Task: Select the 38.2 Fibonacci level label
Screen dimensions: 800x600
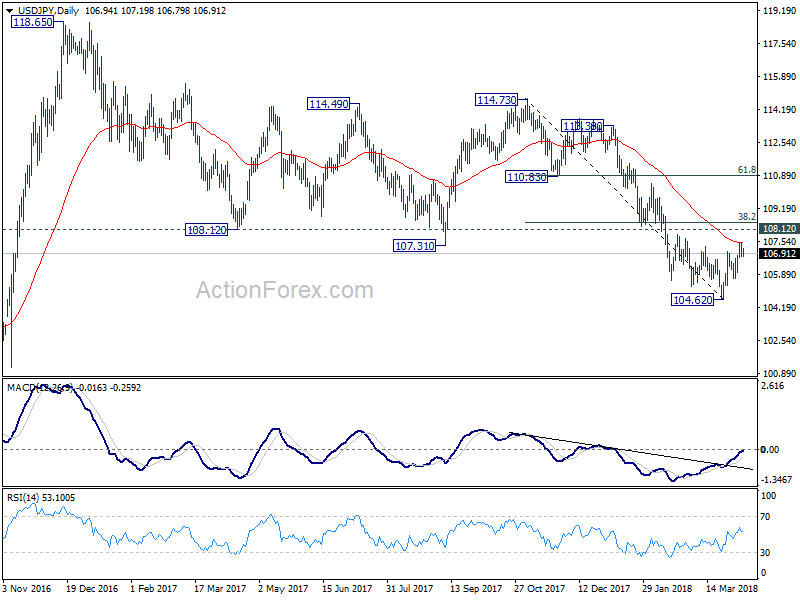Action: pos(747,217)
